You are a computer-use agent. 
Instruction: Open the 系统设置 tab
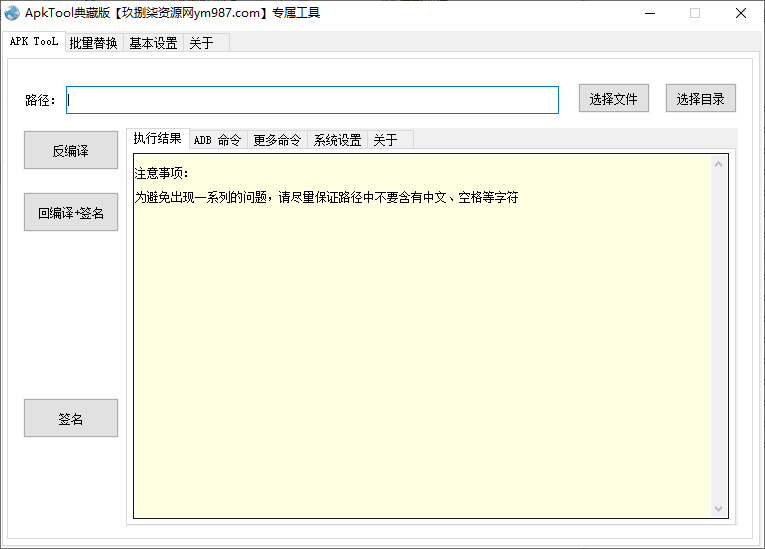[x=337, y=140]
